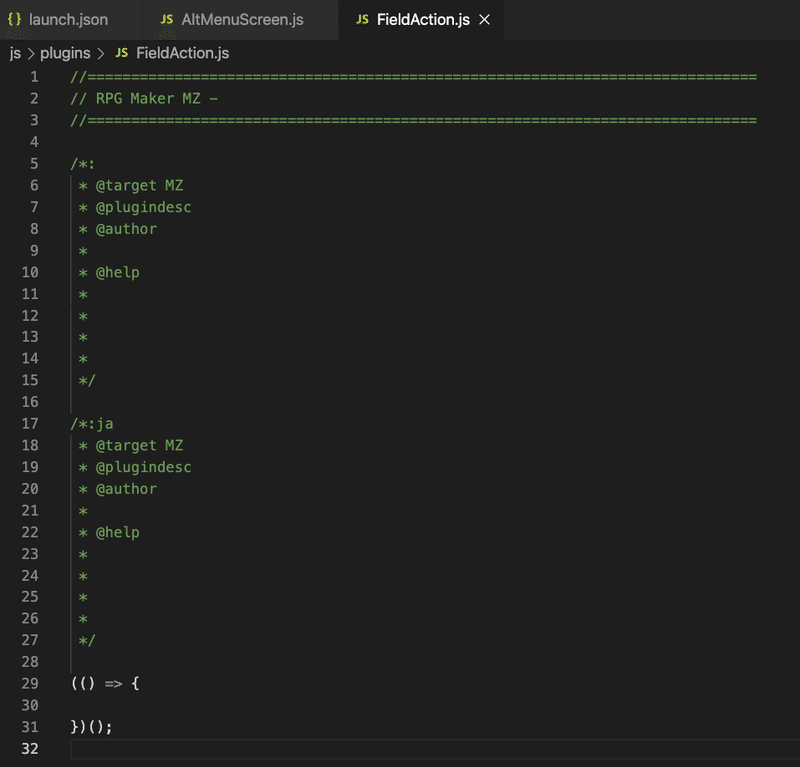Screen dimensions: 800x767
Task: Click the JS icon on FieldAction.js tab
Action: [362, 20]
